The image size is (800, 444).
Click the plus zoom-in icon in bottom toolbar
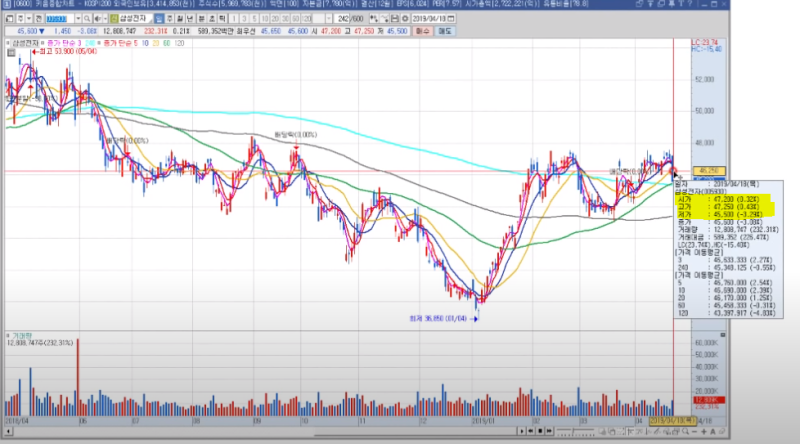pos(704,432)
